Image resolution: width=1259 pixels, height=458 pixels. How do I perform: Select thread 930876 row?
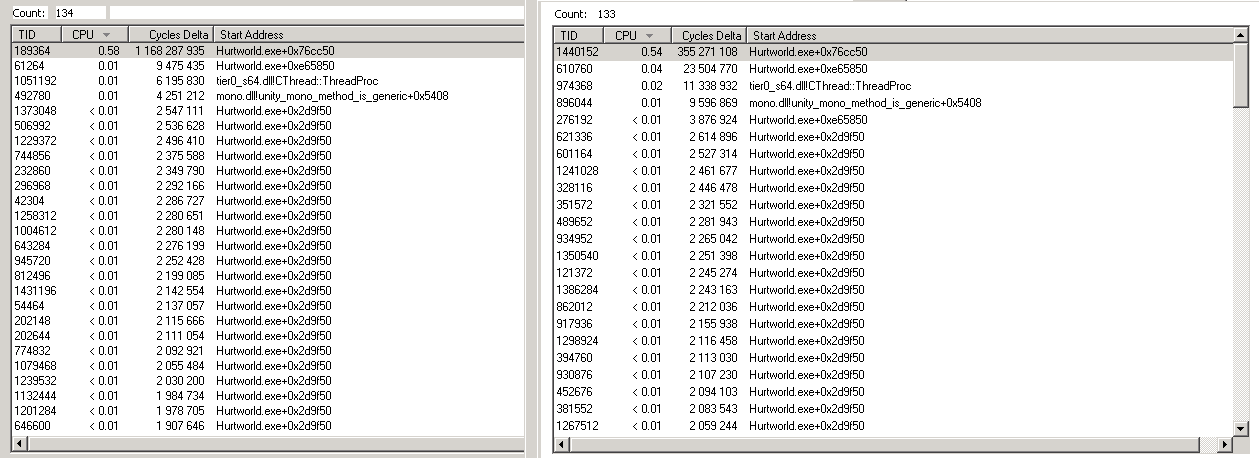(892, 374)
